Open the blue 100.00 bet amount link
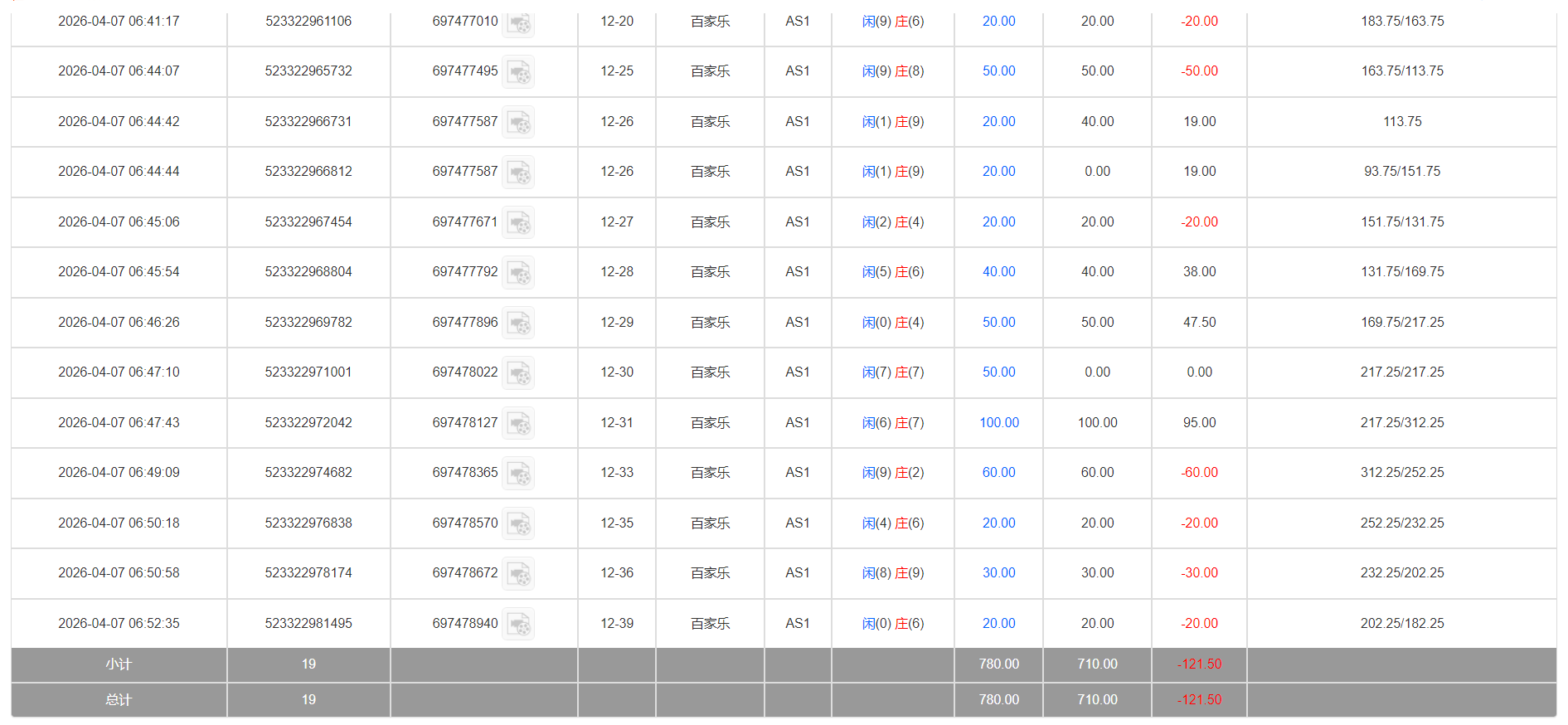 [998, 423]
